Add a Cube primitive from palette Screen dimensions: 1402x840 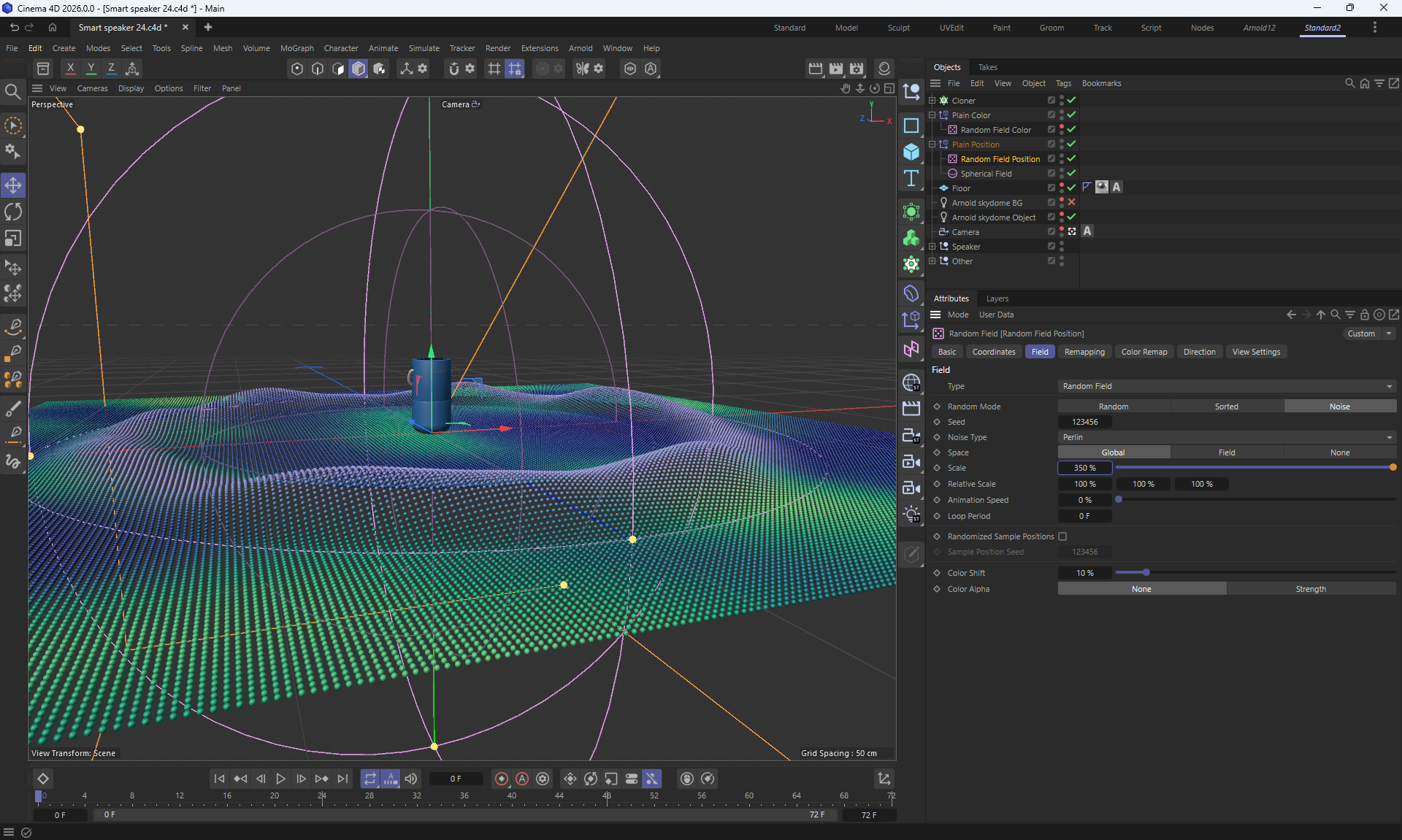(x=911, y=152)
